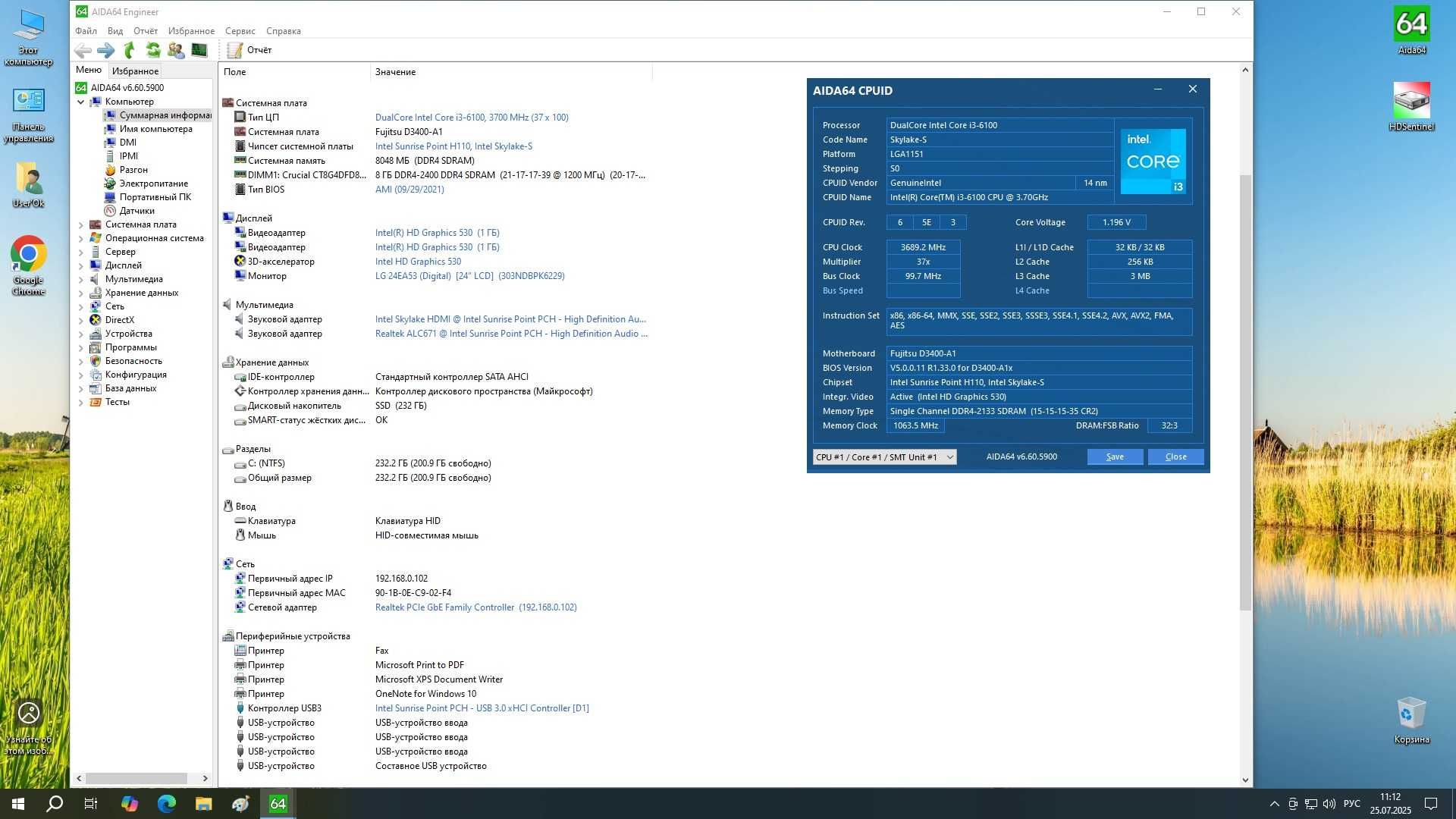Expand the Хранение данных tree node
Image resolution: width=1456 pixels, height=819 pixels.
(x=81, y=293)
